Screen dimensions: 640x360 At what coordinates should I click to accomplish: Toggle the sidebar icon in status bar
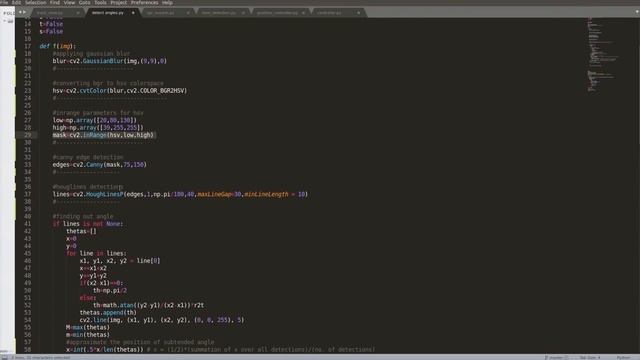pos(4,357)
